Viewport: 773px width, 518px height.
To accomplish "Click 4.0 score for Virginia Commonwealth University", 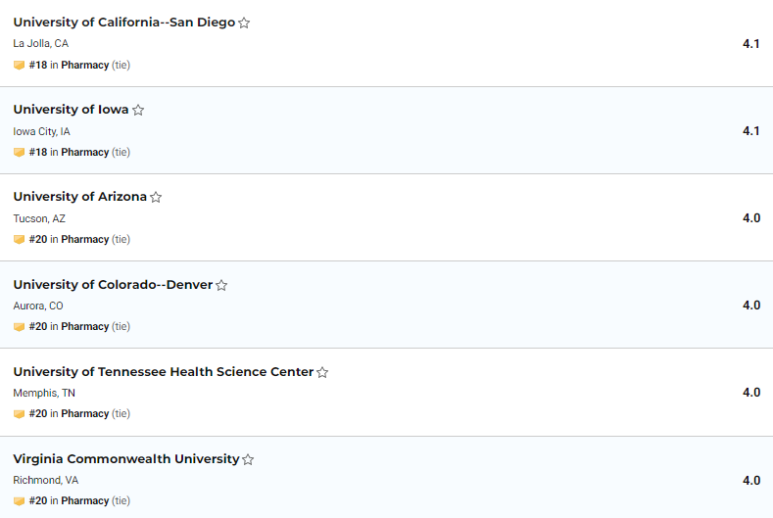I will tap(751, 480).
